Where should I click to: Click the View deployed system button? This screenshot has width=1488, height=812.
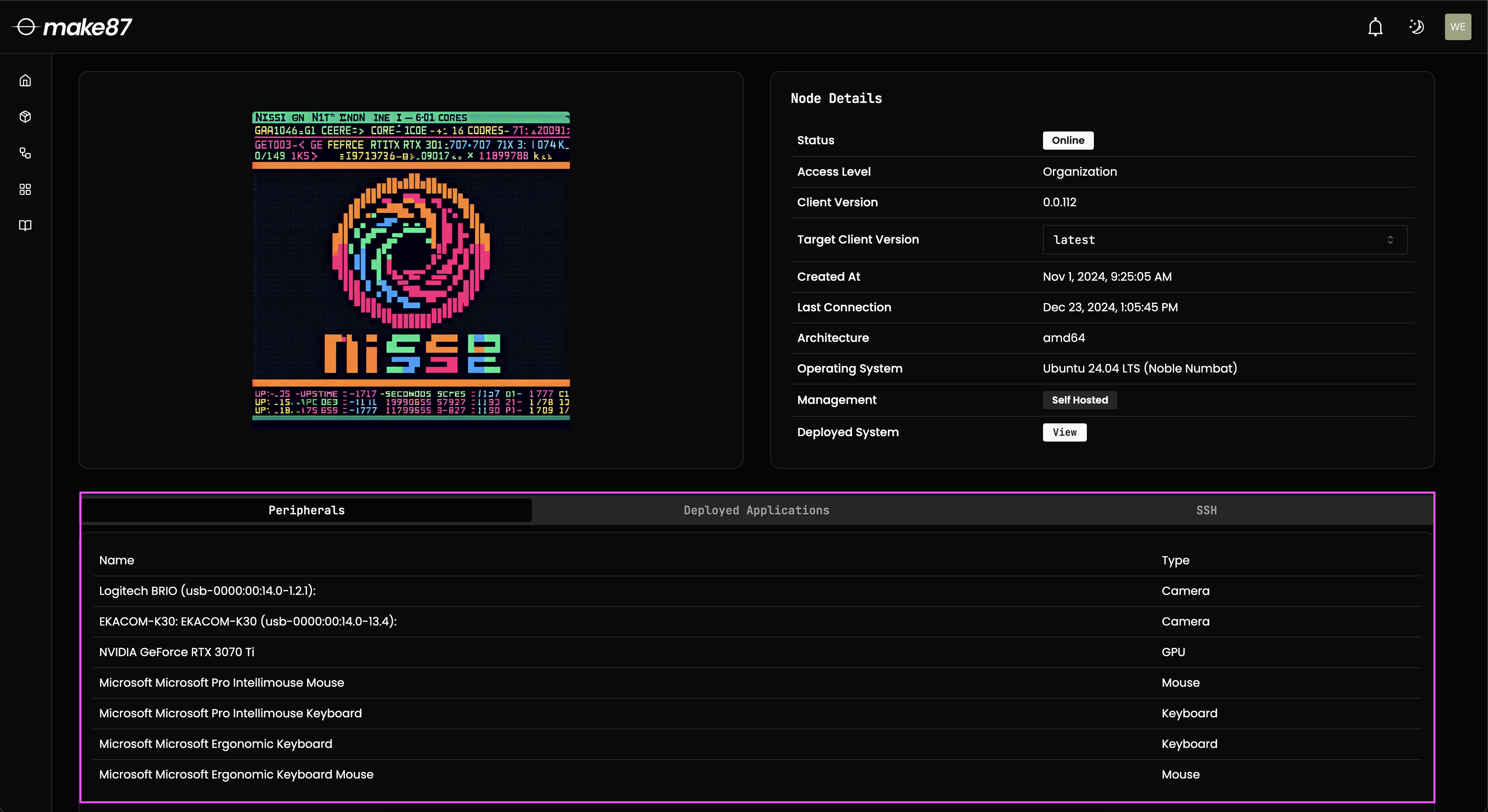1064,432
